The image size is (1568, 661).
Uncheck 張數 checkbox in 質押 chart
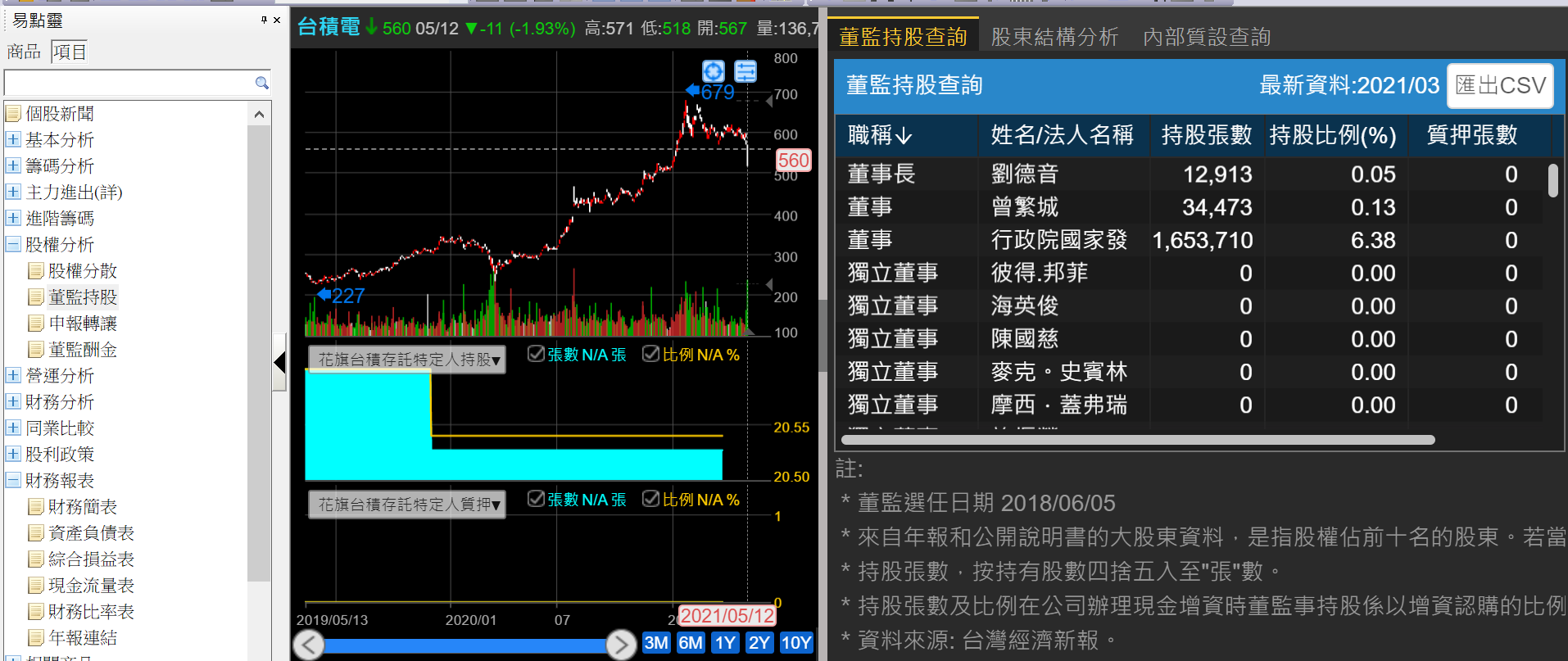(x=537, y=499)
